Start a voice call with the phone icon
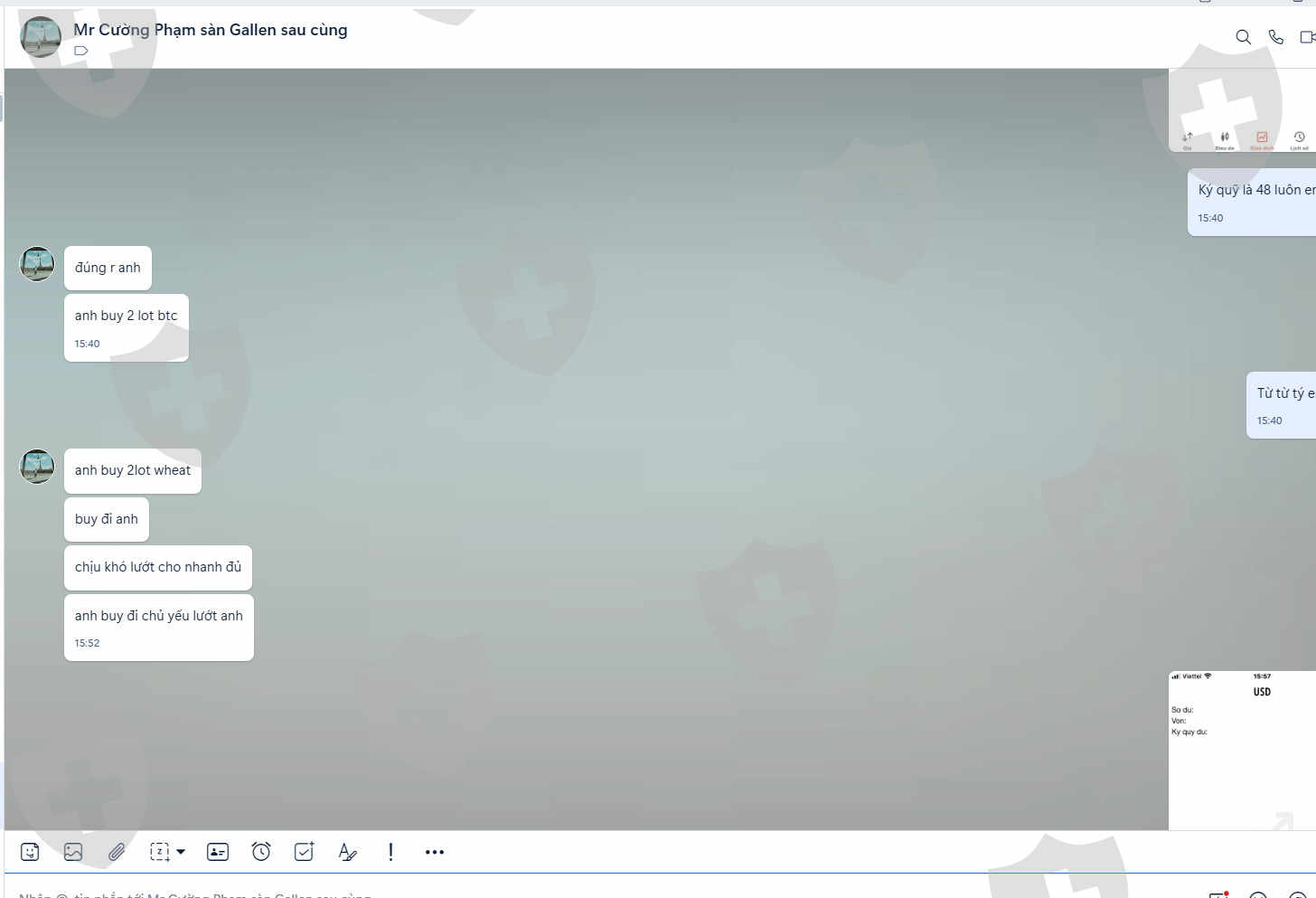This screenshot has height=898, width=1316. pyautogui.click(x=1276, y=37)
